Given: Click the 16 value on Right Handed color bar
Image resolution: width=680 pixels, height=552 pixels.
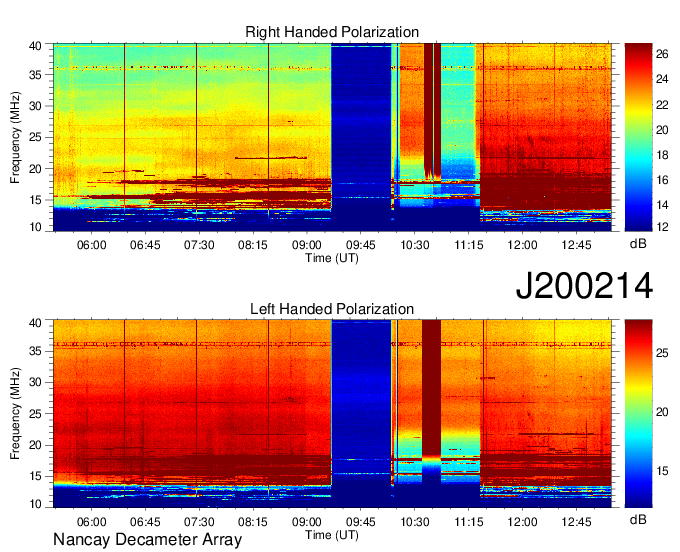Looking at the screenshot, I should pos(662,180).
